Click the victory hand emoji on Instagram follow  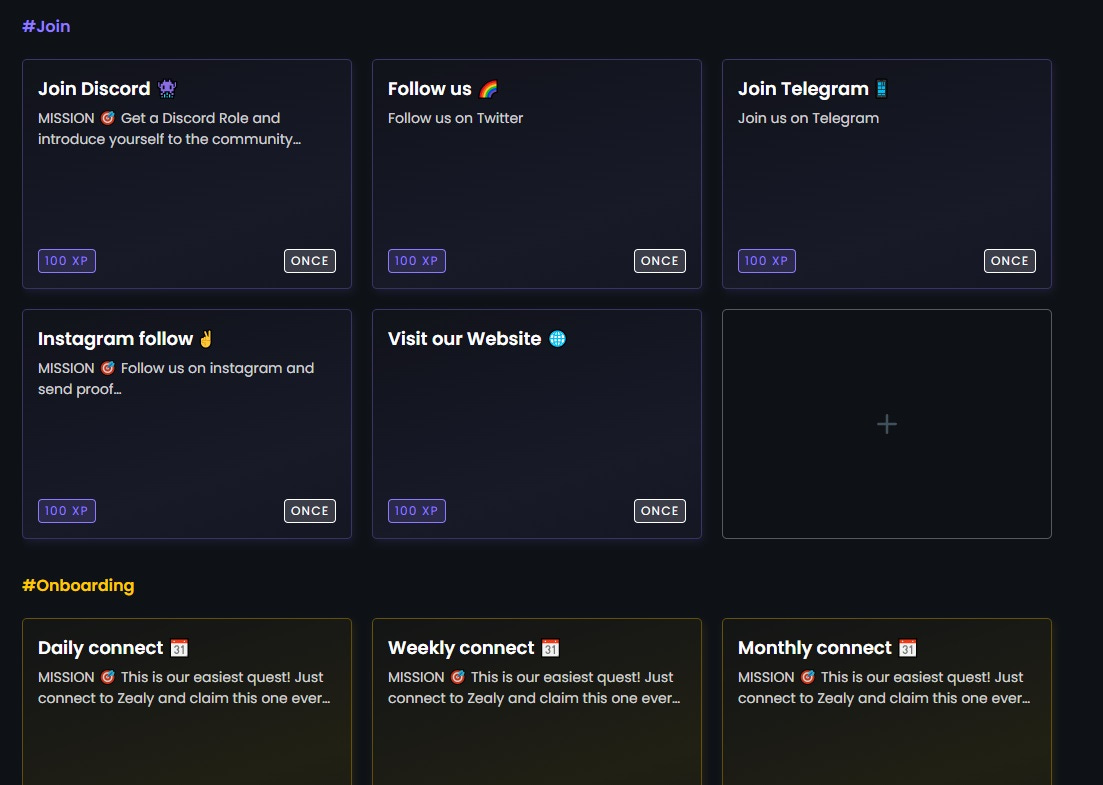pyautogui.click(x=206, y=339)
